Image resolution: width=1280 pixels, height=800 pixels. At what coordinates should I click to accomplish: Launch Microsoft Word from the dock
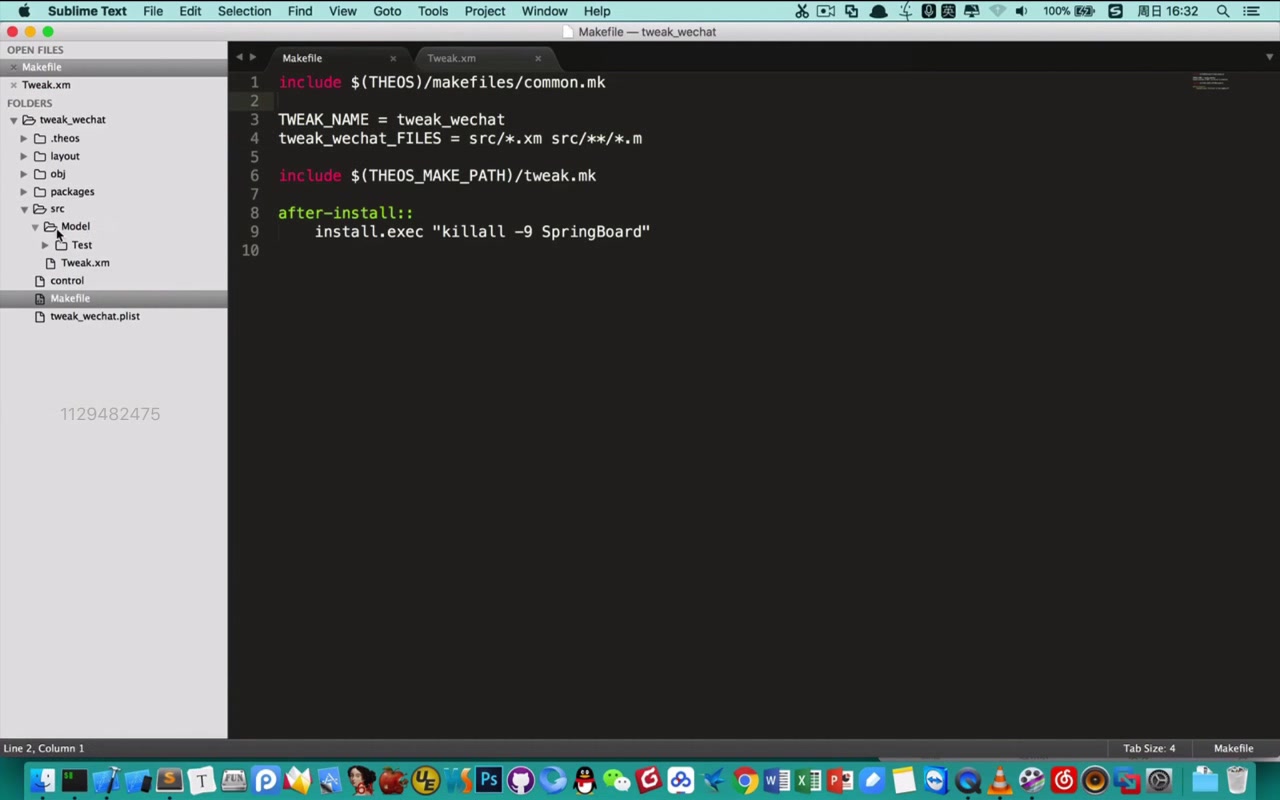pos(777,781)
